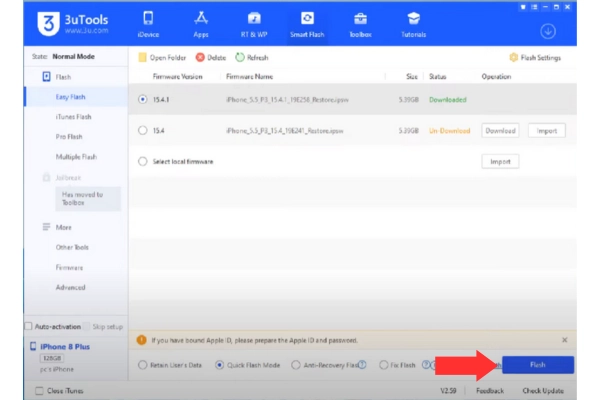The image size is (600, 400).
Task: Open the Toolbox section
Action: pos(360,23)
